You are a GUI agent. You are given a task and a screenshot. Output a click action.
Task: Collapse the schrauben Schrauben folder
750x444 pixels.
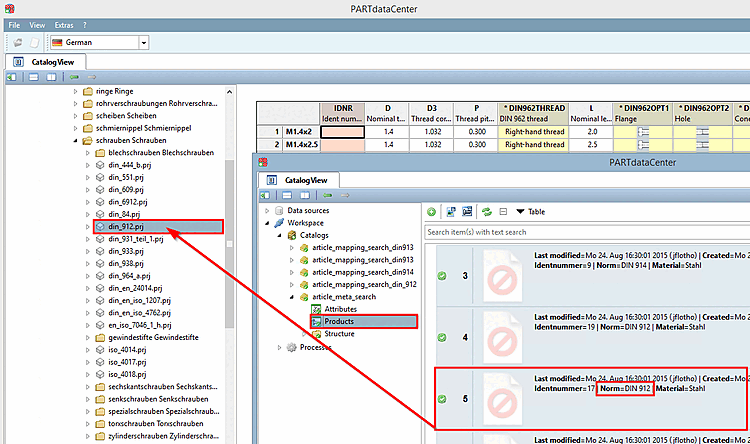(x=75, y=141)
